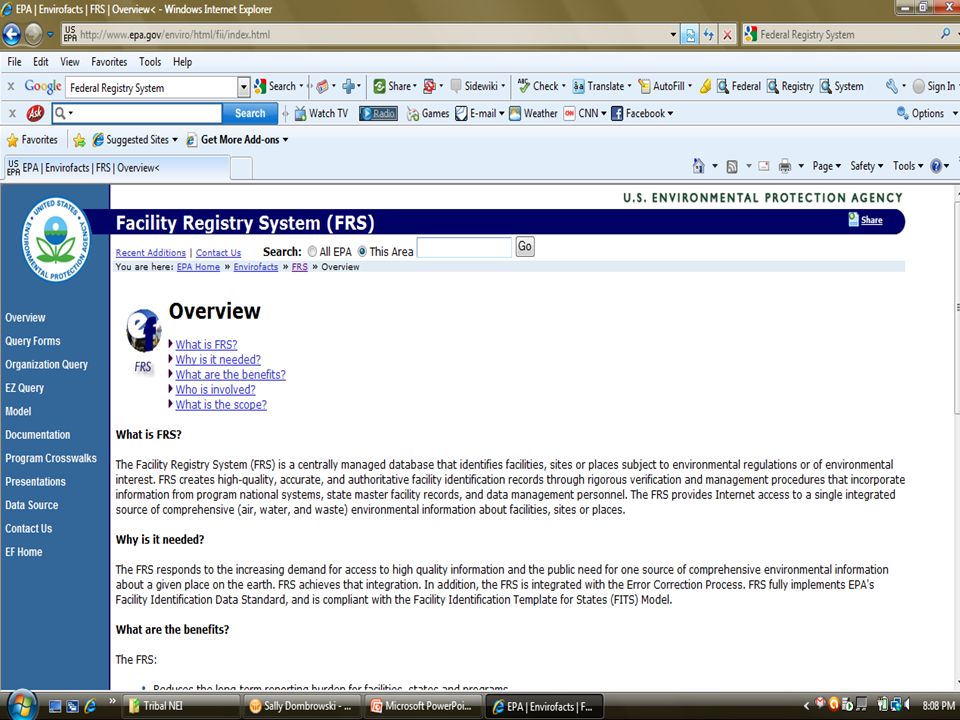Screen dimensions: 960x720
Task: Print the page with printer icon
Action: point(784,166)
